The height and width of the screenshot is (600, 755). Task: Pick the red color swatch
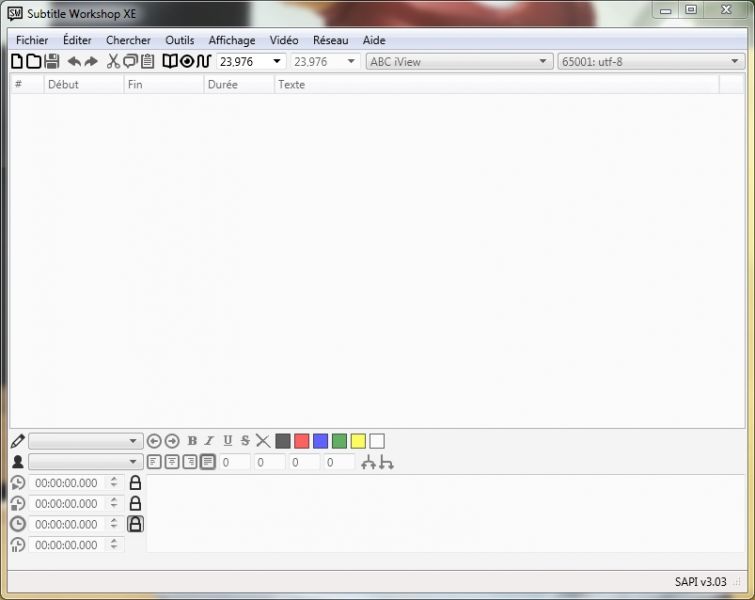(301, 441)
